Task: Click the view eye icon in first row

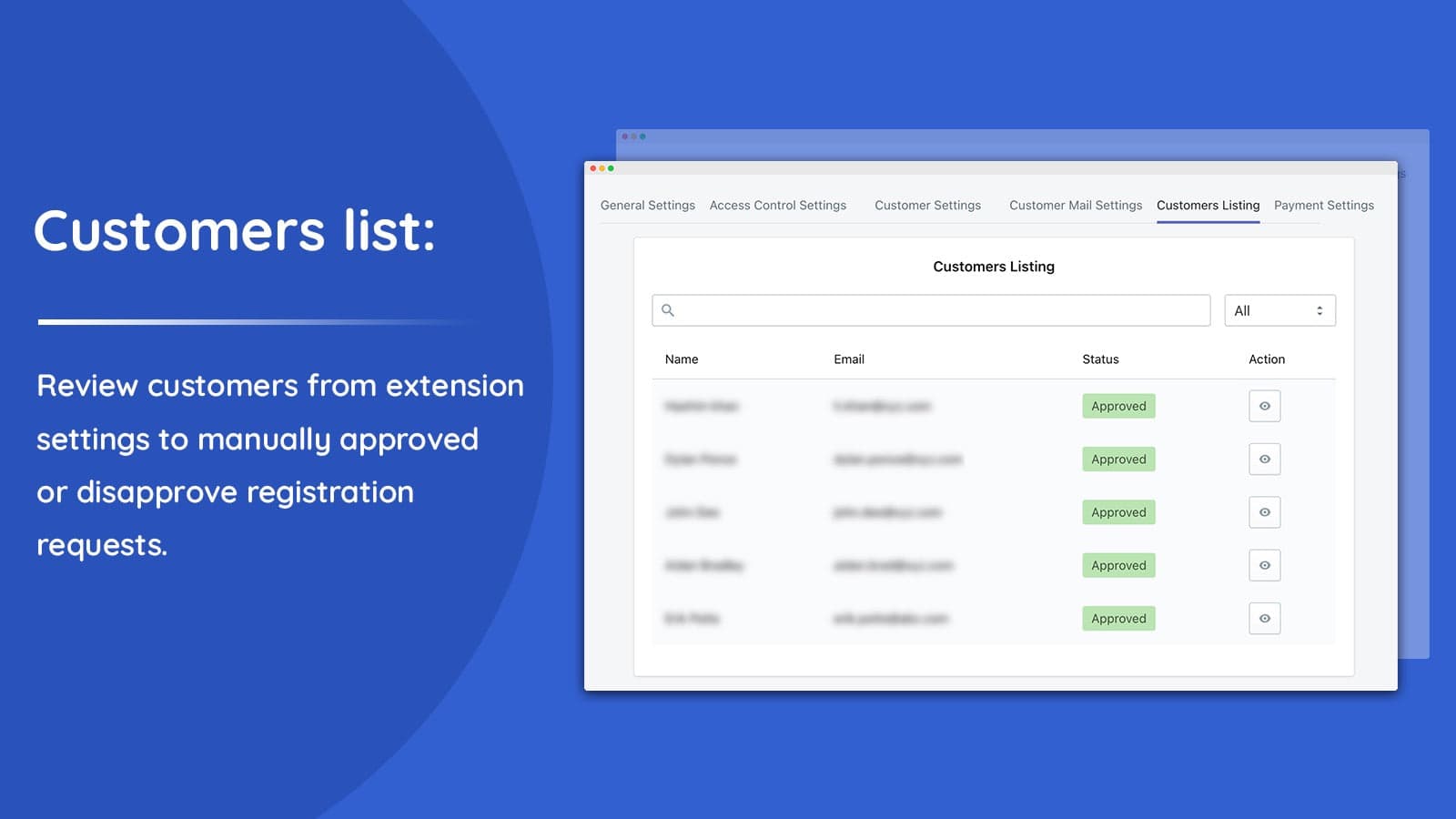Action: [1264, 406]
